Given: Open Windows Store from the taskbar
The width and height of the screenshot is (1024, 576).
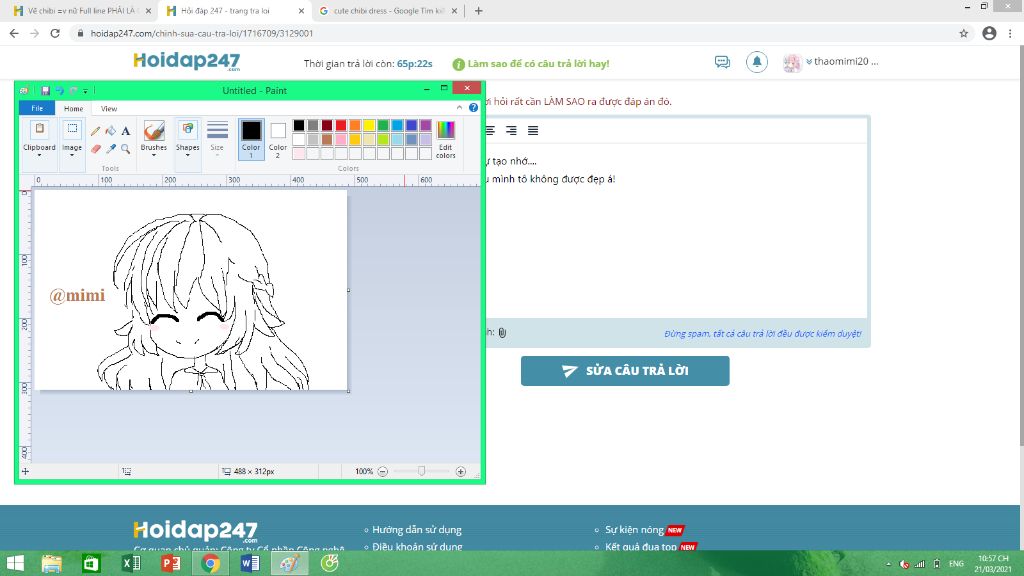Looking at the screenshot, I should tap(91, 563).
